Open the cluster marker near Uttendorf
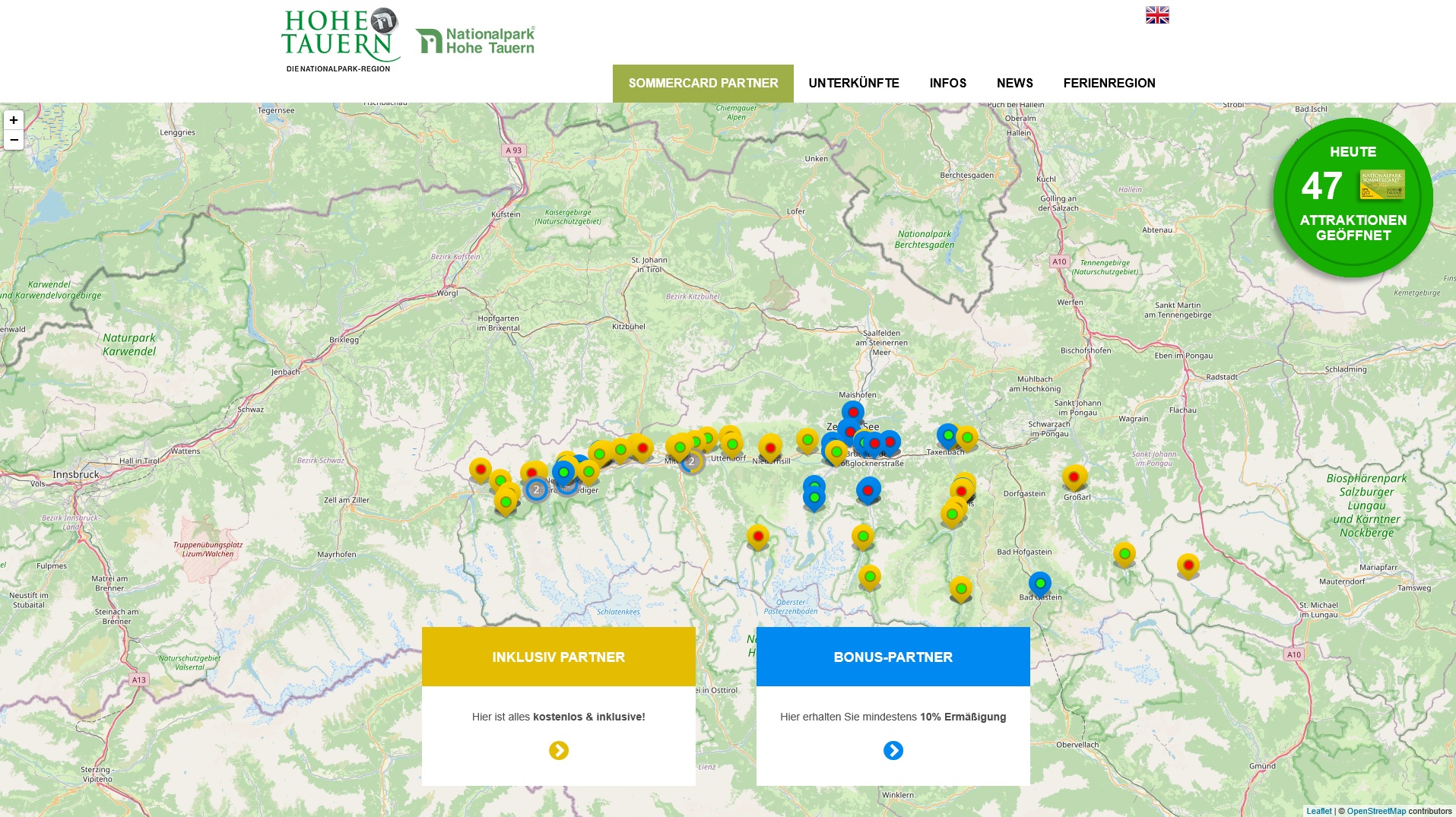1456x817 pixels. (691, 461)
